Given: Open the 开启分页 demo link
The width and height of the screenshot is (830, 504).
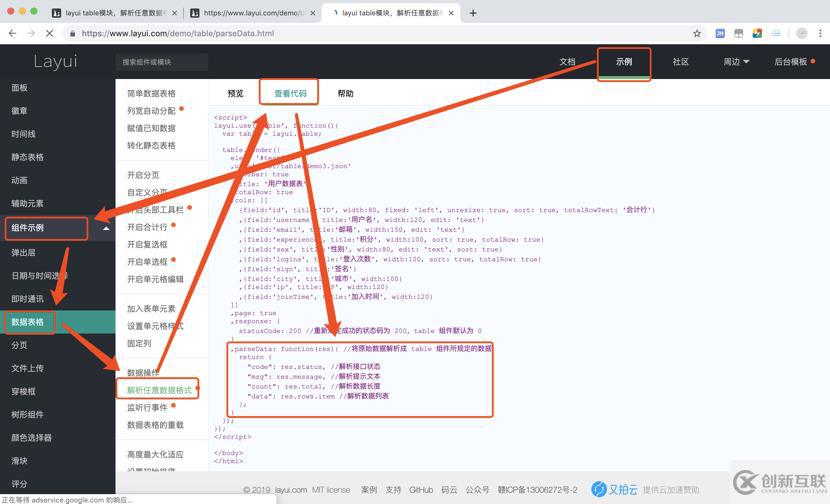Looking at the screenshot, I should click(x=143, y=175).
